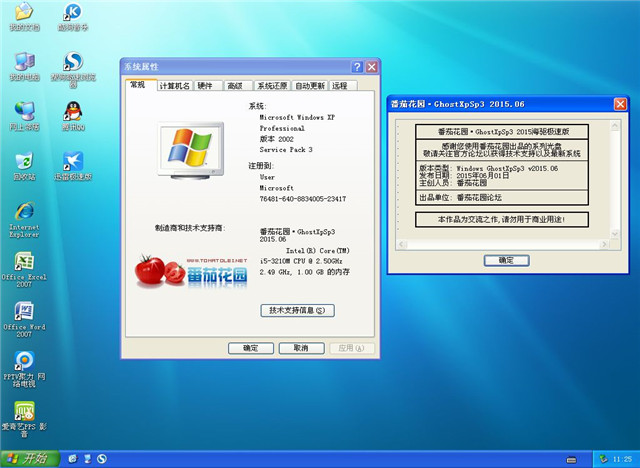Switch to the 计算机名 tab
The height and width of the screenshot is (468, 640).
[x=174, y=86]
